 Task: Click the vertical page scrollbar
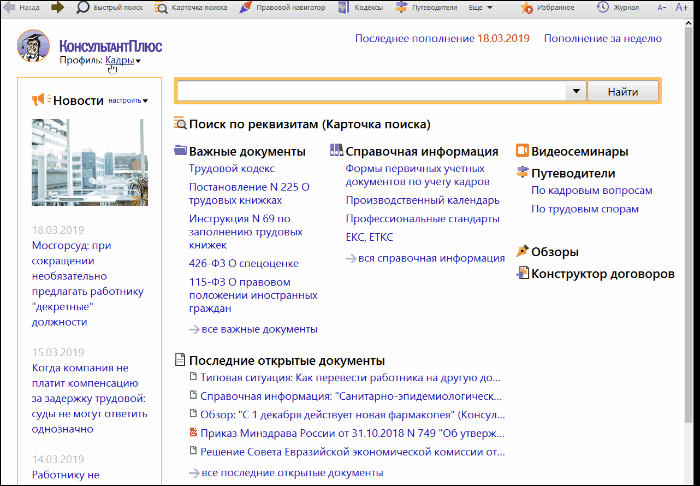pos(689,223)
